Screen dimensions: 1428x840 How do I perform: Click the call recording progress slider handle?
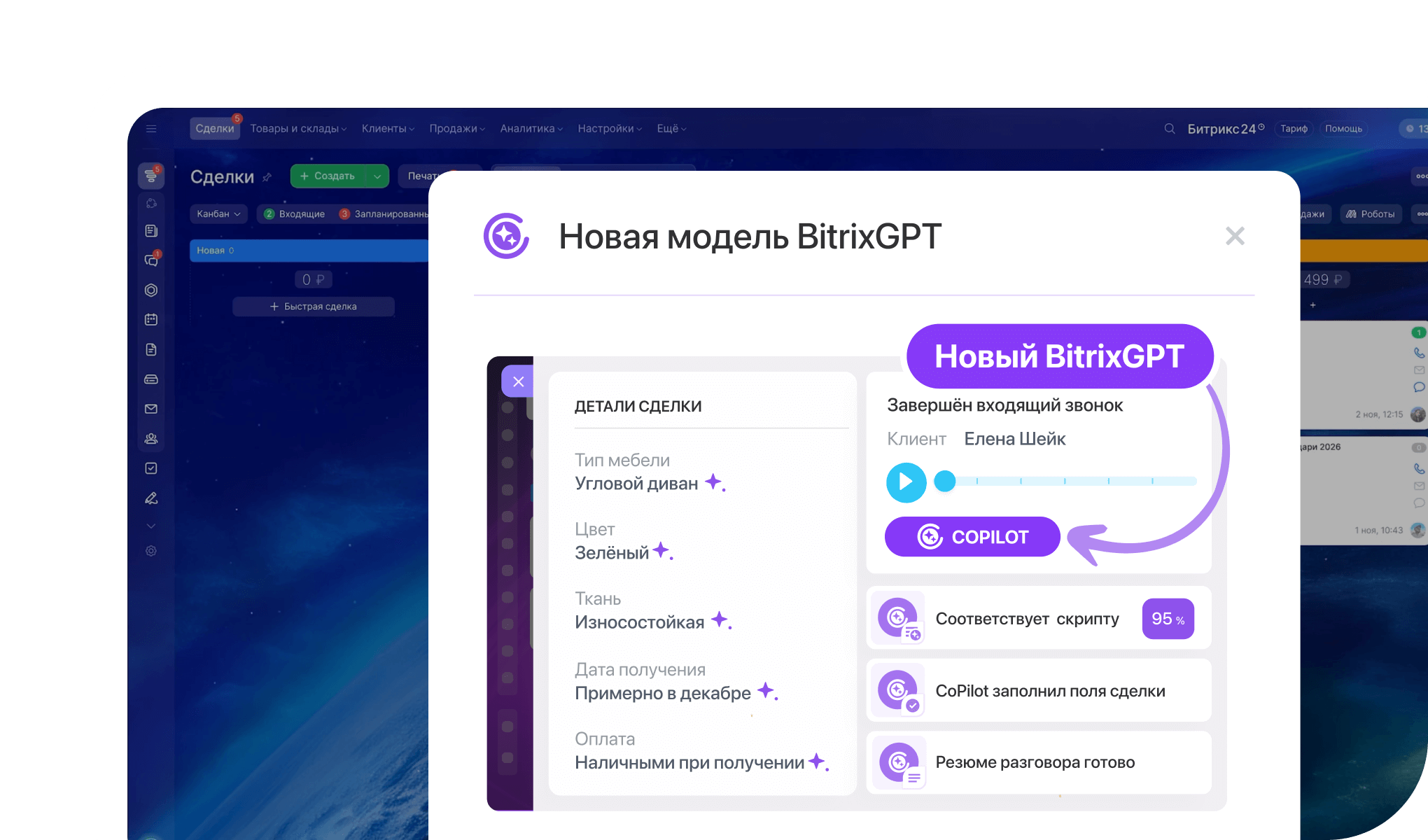point(945,481)
